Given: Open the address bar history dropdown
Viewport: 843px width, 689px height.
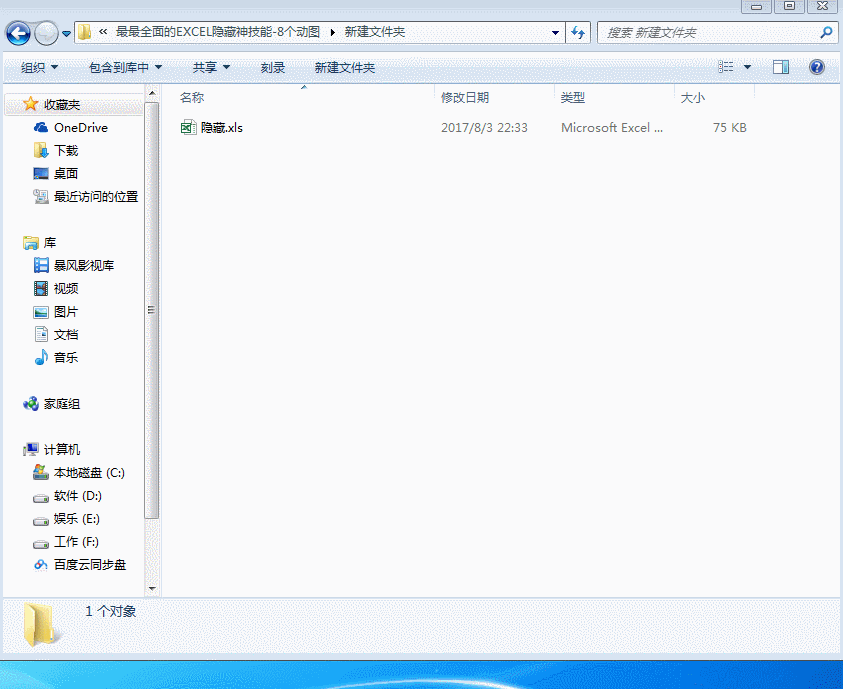Looking at the screenshot, I should click(555, 33).
